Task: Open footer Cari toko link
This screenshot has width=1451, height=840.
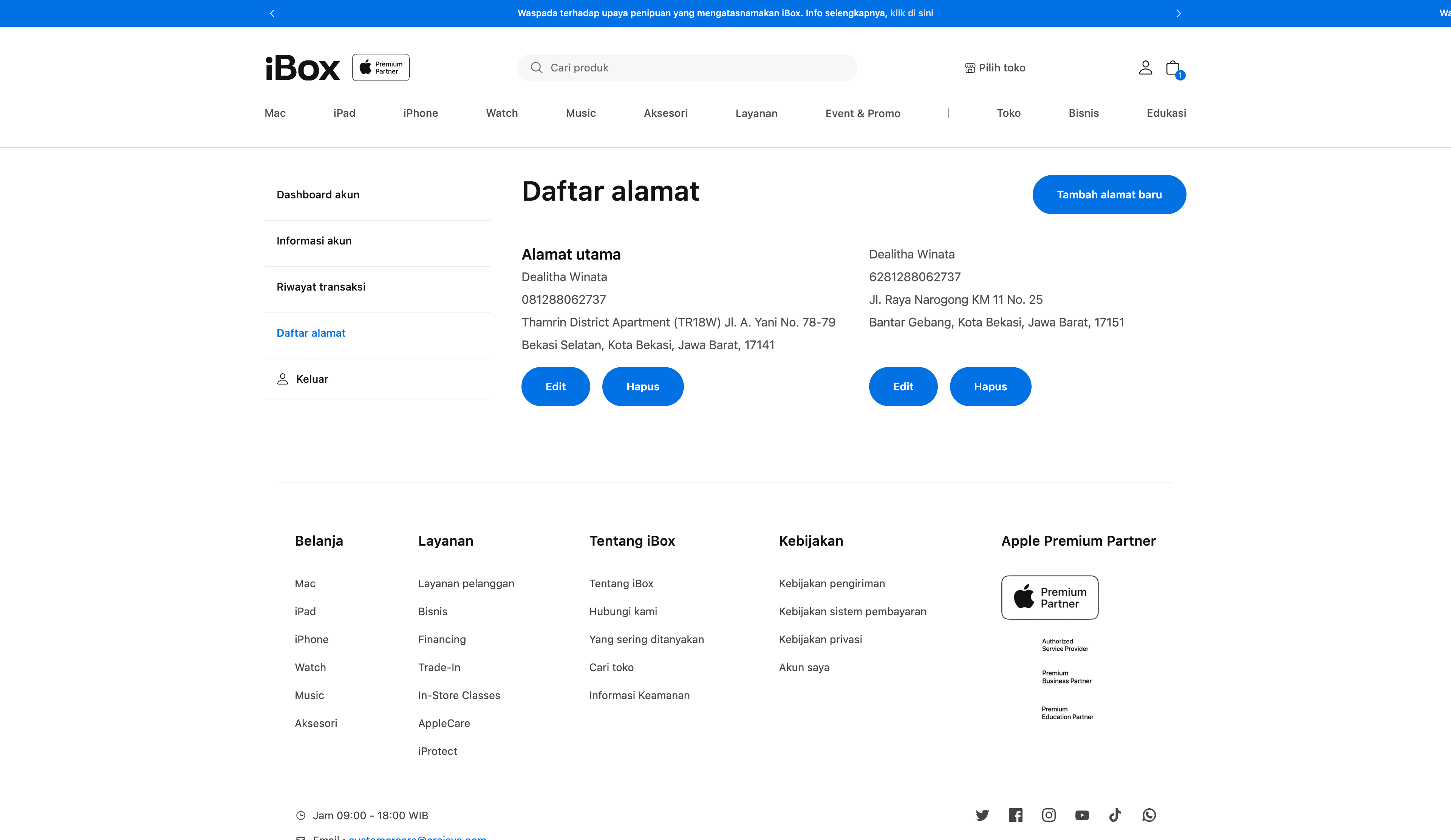Action: point(611,667)
